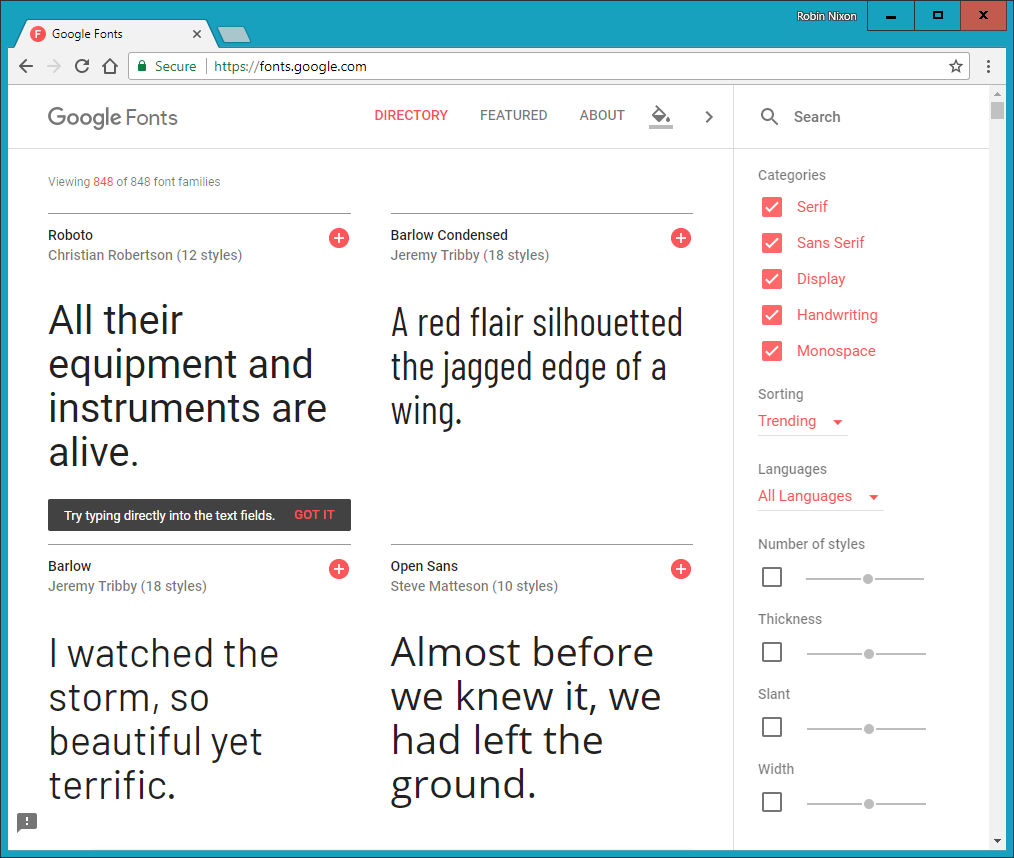This screenshot has width=1014, height=858.
Task: Enable the Slant filter checkbox
Action: coord(771,727)
